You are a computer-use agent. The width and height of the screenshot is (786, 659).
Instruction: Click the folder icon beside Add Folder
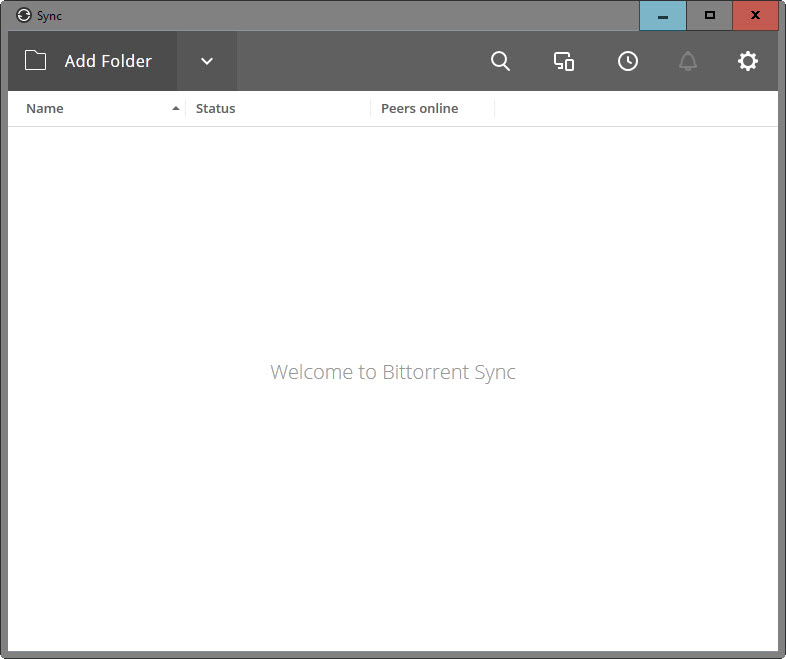pos(35,61)
